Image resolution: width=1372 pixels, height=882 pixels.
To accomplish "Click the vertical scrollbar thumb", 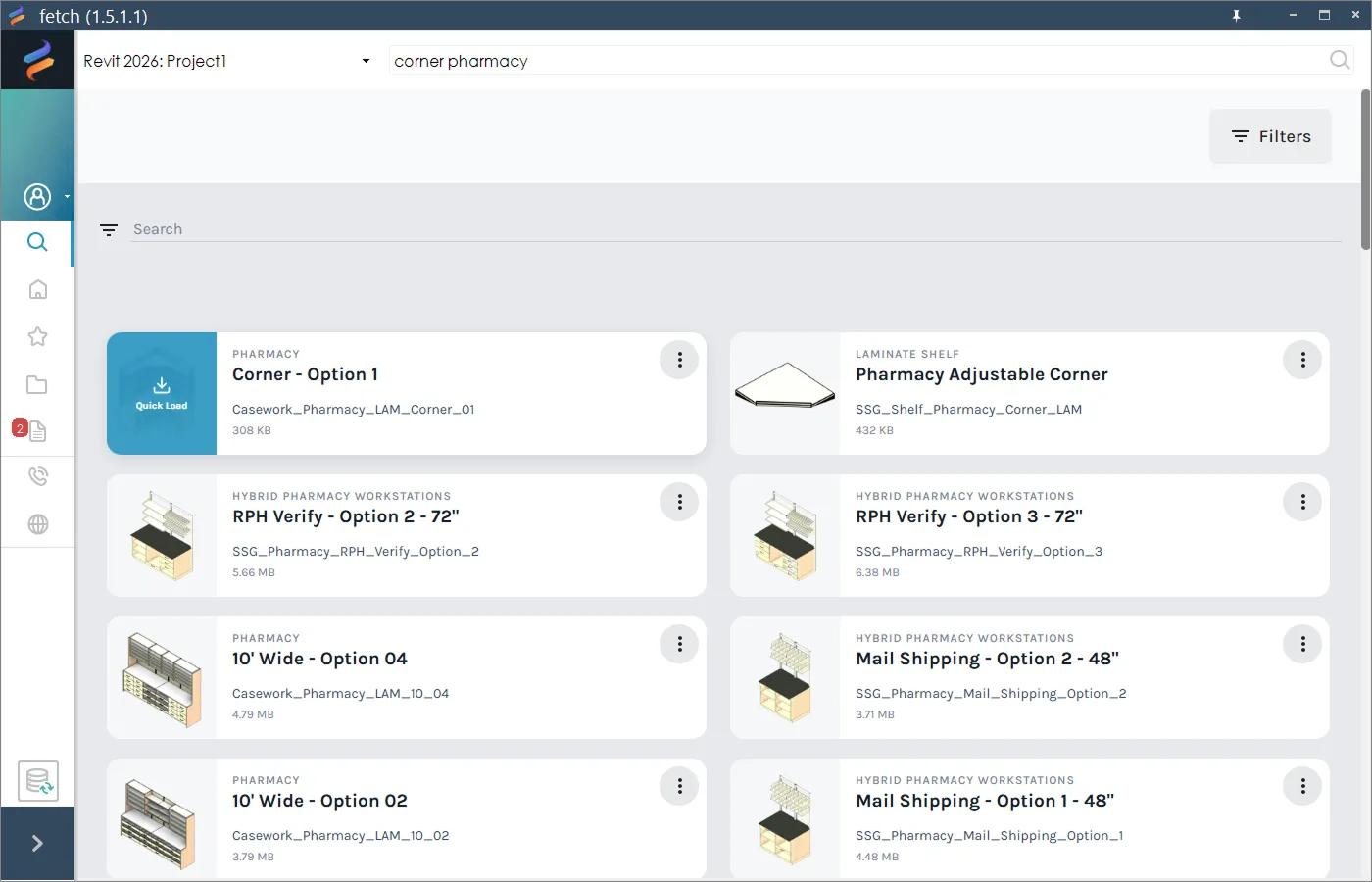I will click(x=1365, y=169).
